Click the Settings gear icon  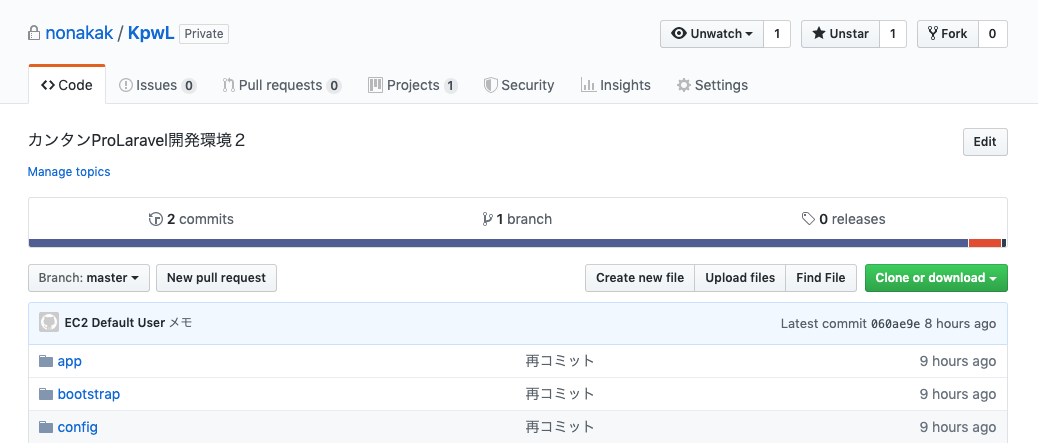coord(684,85)
